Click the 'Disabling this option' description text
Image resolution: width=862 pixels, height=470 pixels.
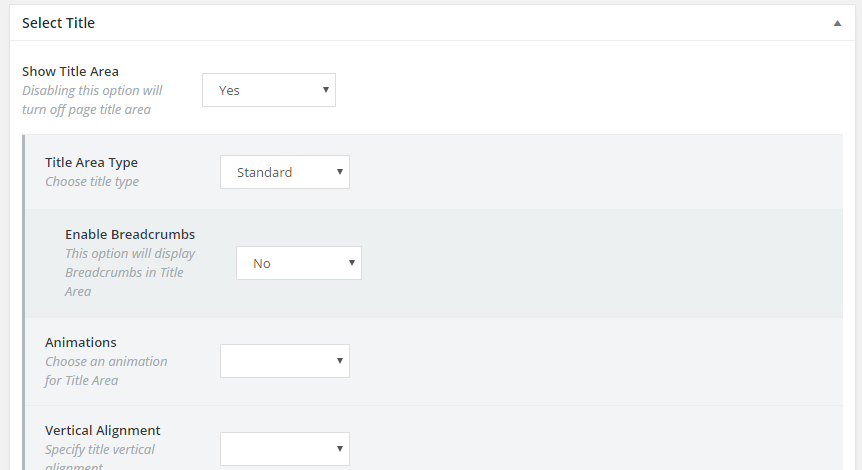tap(91, 99)
